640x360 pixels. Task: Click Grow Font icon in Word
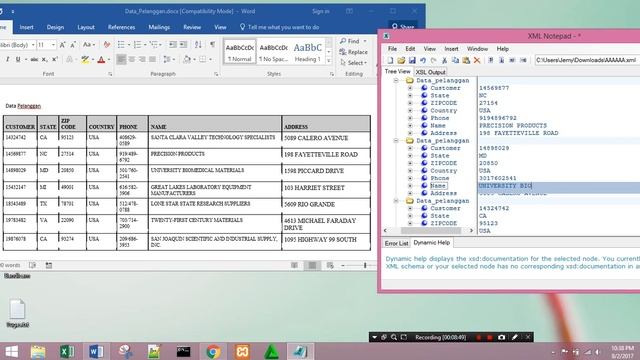click(x=62, y=44)
